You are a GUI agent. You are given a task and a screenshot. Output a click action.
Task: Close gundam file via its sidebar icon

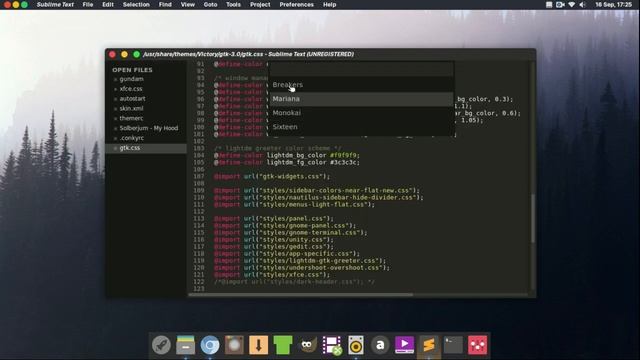coord(116,79)
